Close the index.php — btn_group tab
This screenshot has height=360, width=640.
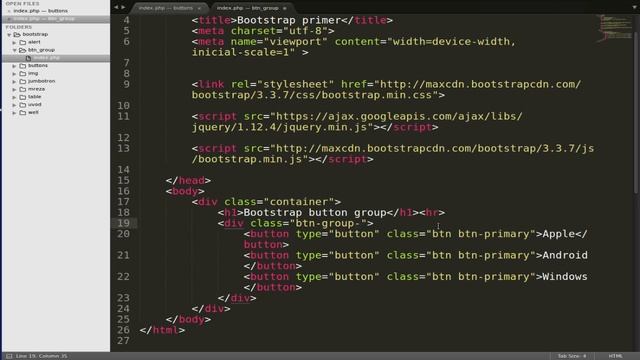[284, 8]
